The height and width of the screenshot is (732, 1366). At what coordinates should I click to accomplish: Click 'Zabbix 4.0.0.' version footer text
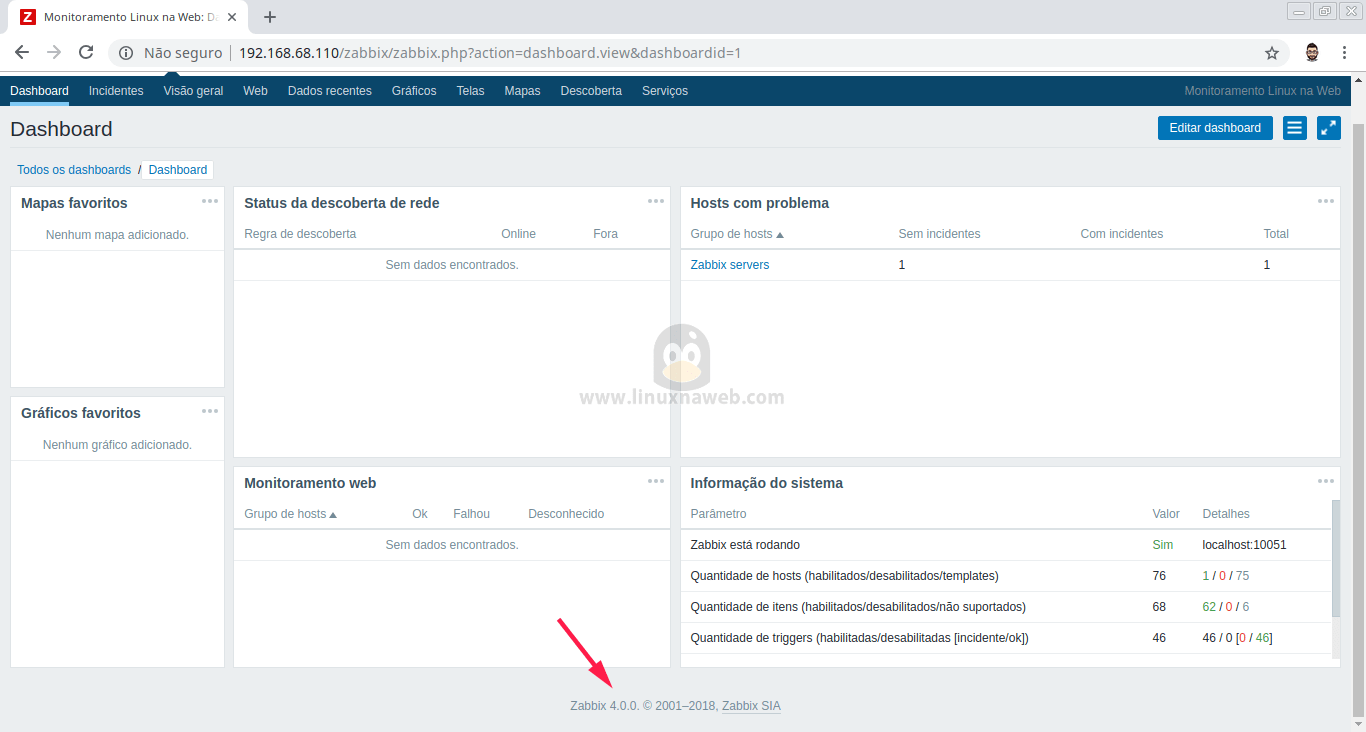click(604, 706)
